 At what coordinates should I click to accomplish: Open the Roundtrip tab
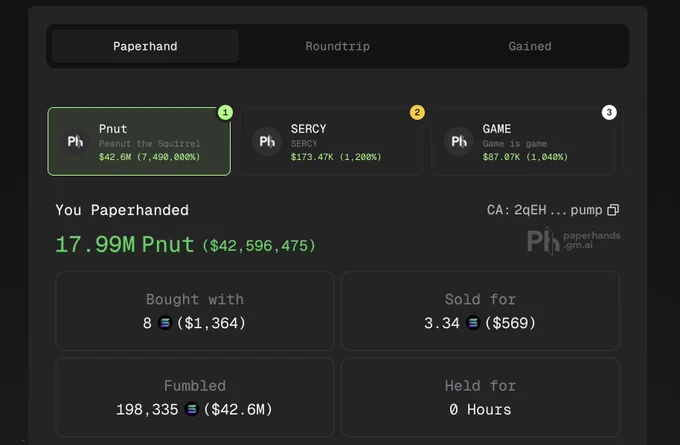[337, 46]
